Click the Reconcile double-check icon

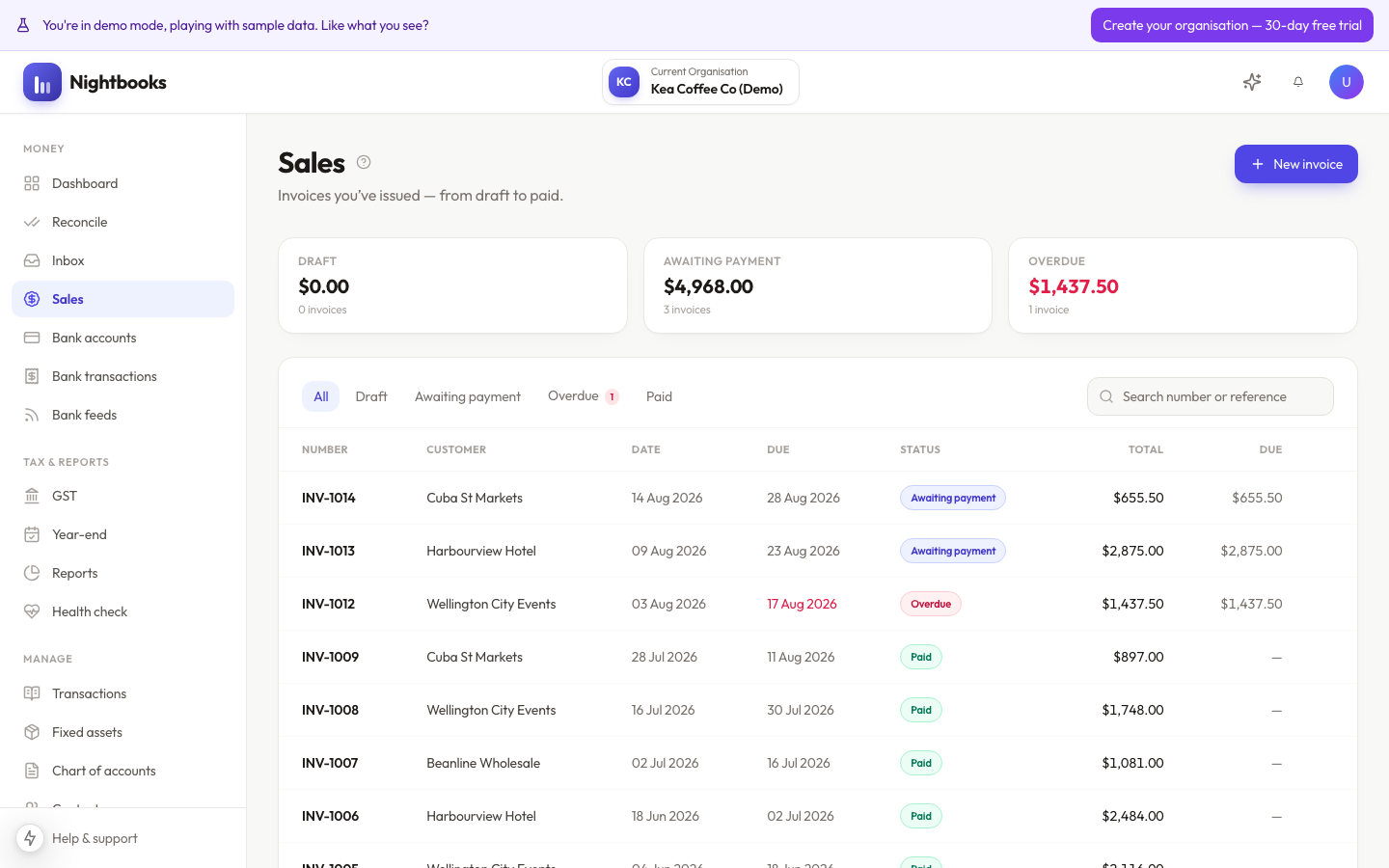click(32, 222)
